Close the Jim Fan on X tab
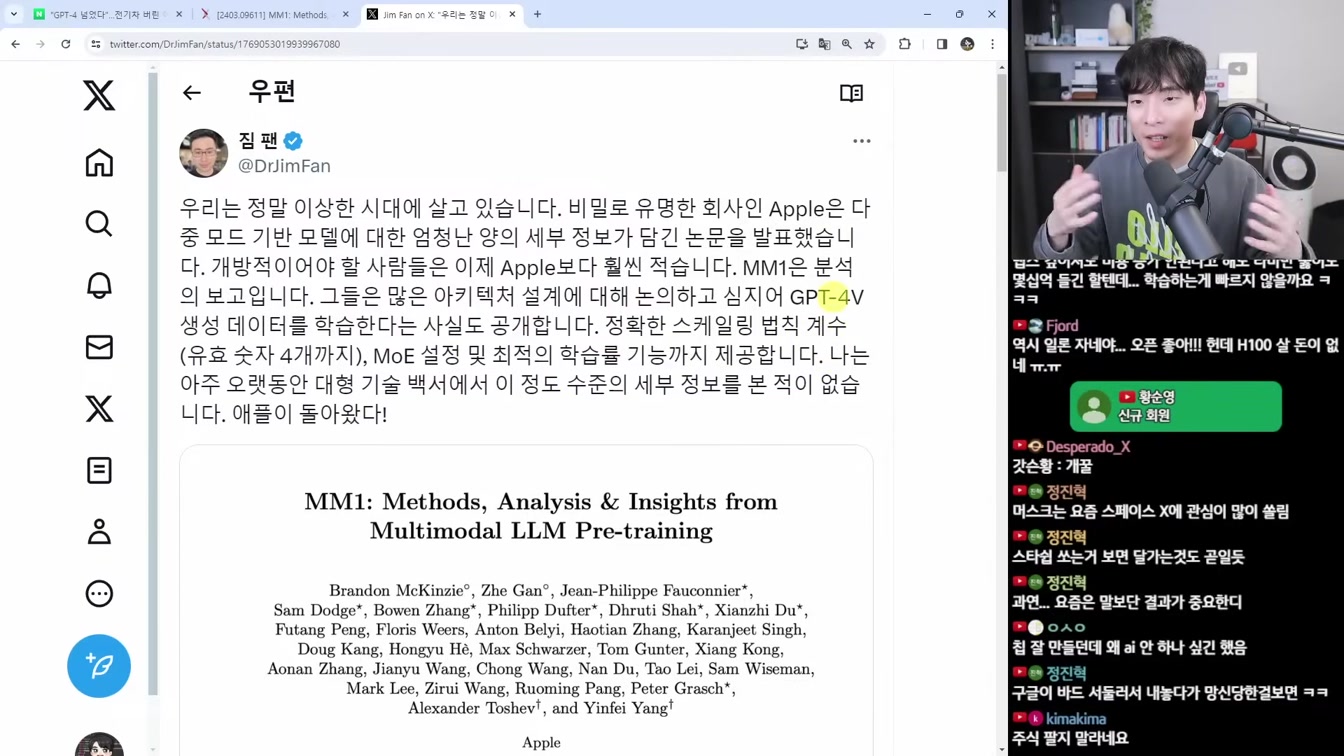The width and height of the screenshot is (1344, 756). [512, 14]
